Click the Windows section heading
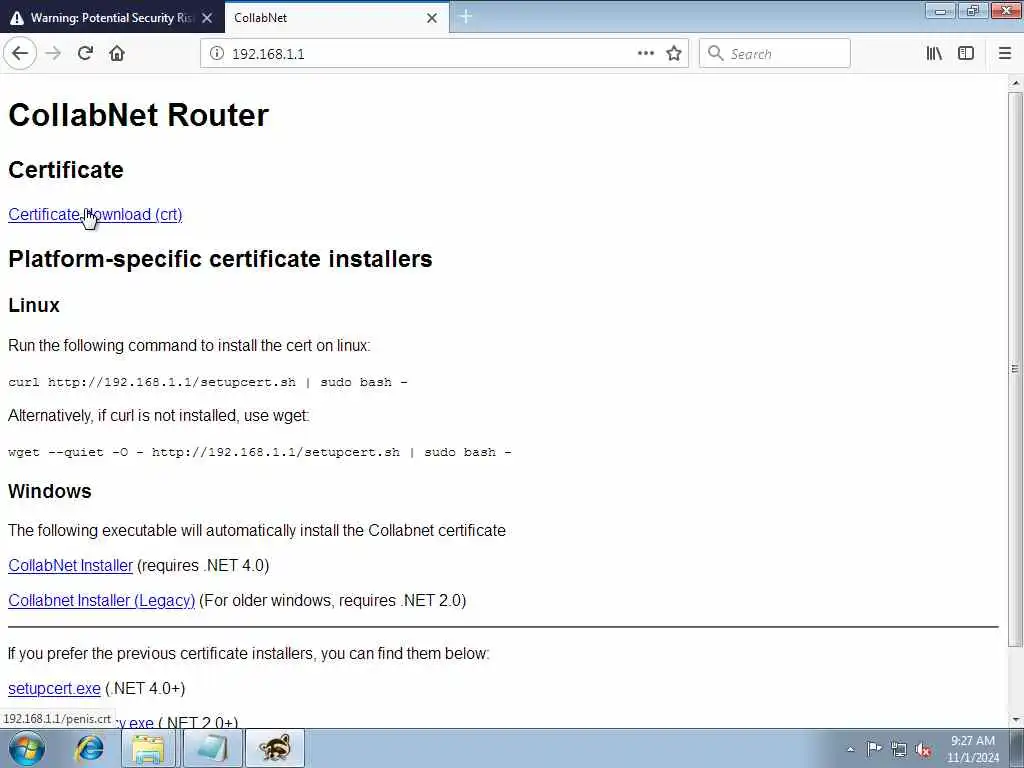Viewport: 1024px width, 768px height. point(50,491)
